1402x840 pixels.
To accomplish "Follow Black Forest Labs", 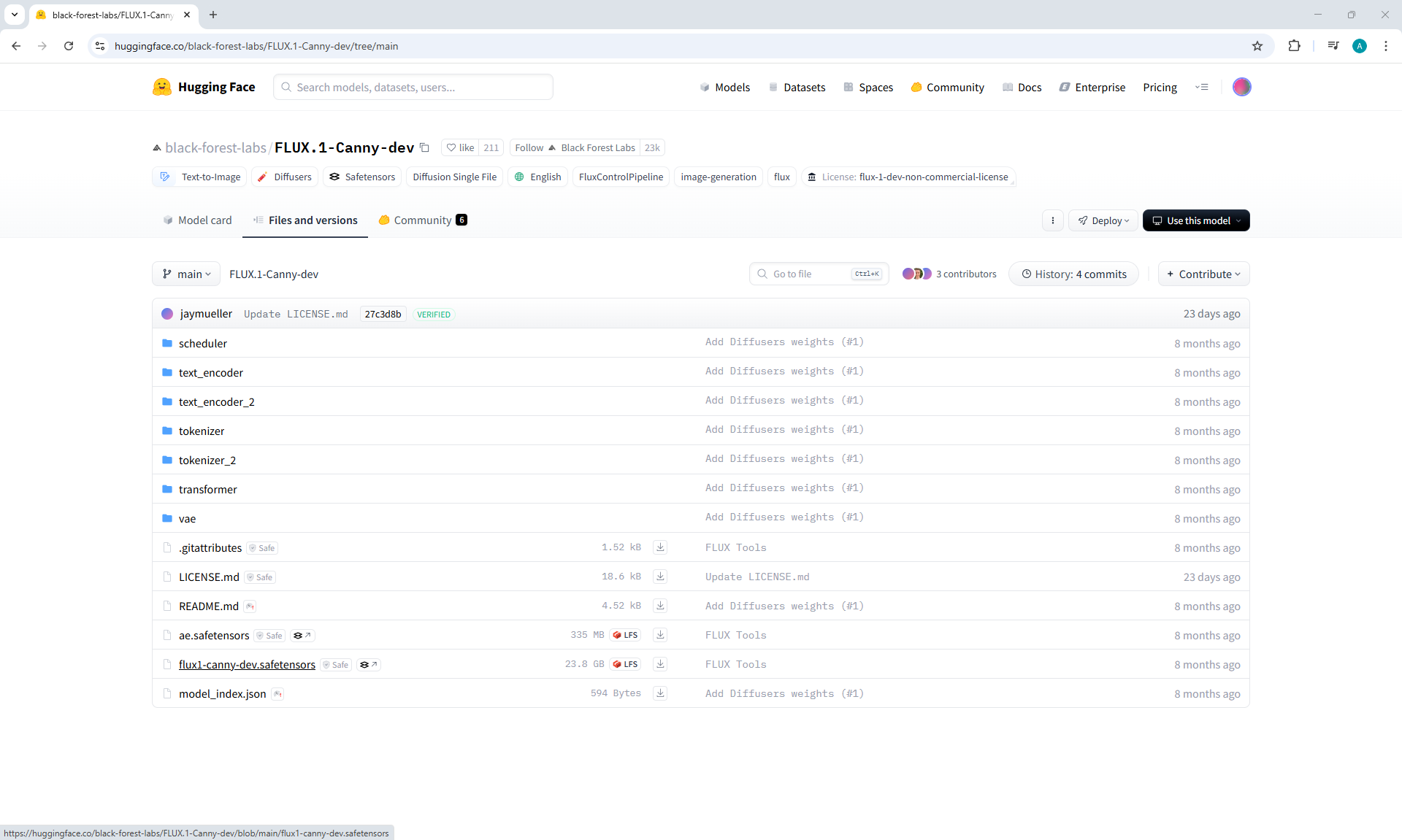I will (529, 147).
